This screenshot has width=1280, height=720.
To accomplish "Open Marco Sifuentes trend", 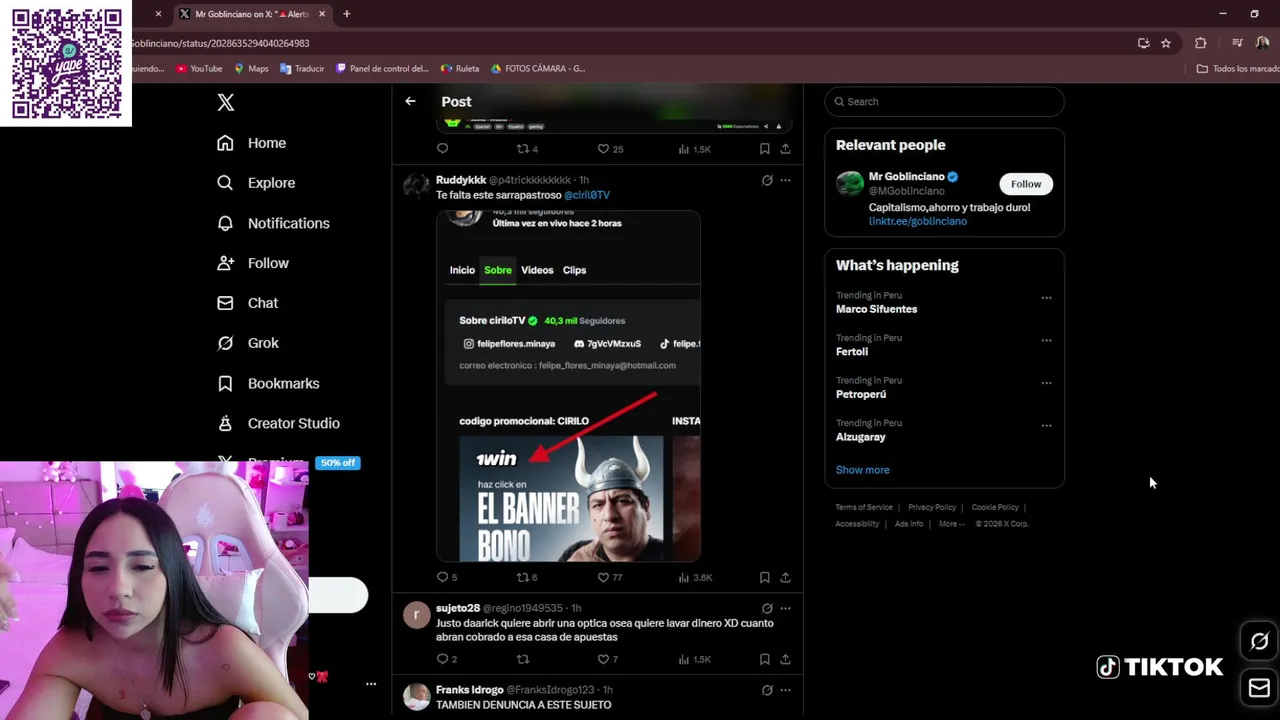I will (876, 309).
